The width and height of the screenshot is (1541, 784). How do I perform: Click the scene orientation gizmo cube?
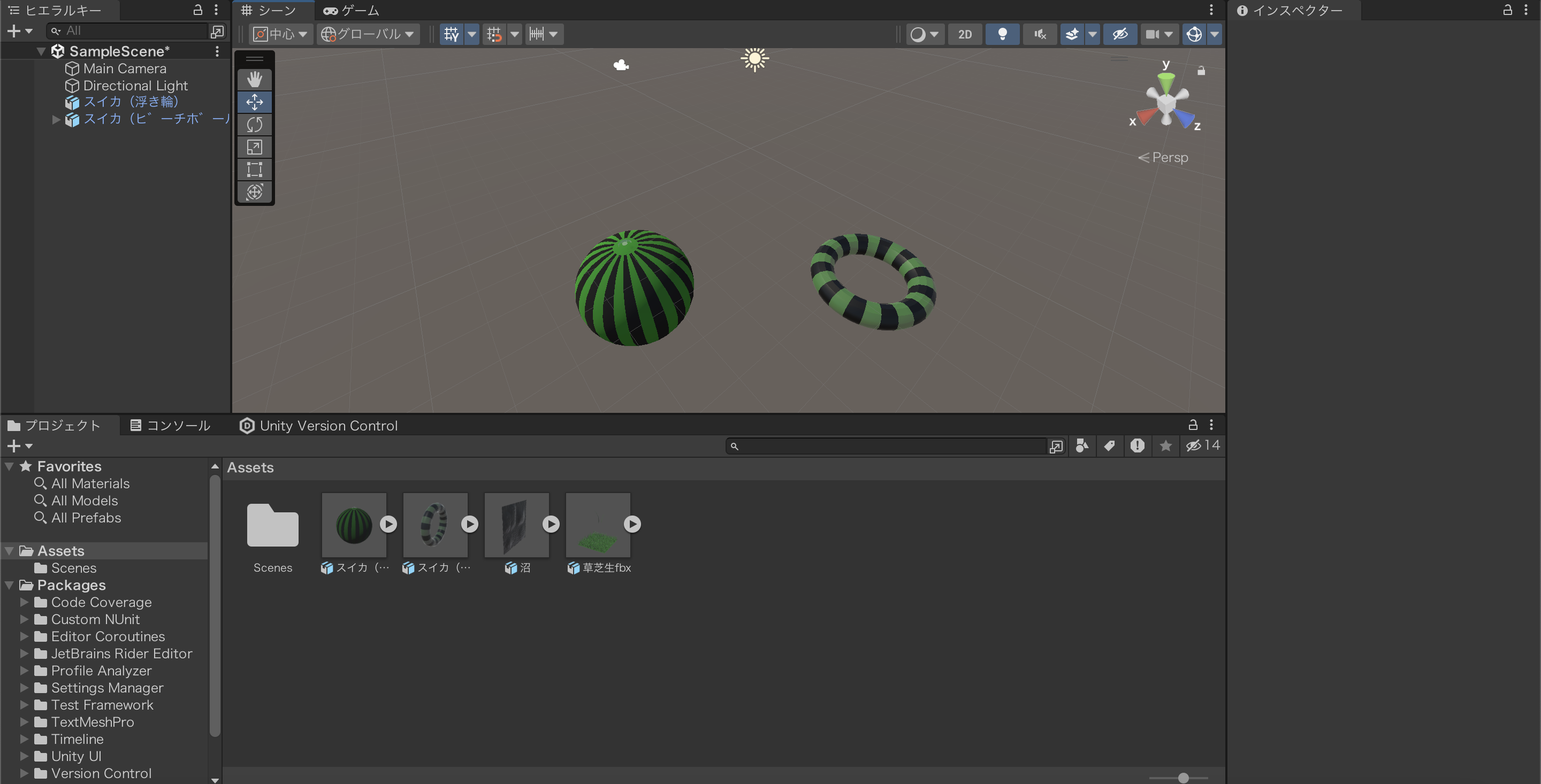[1166, 104]
